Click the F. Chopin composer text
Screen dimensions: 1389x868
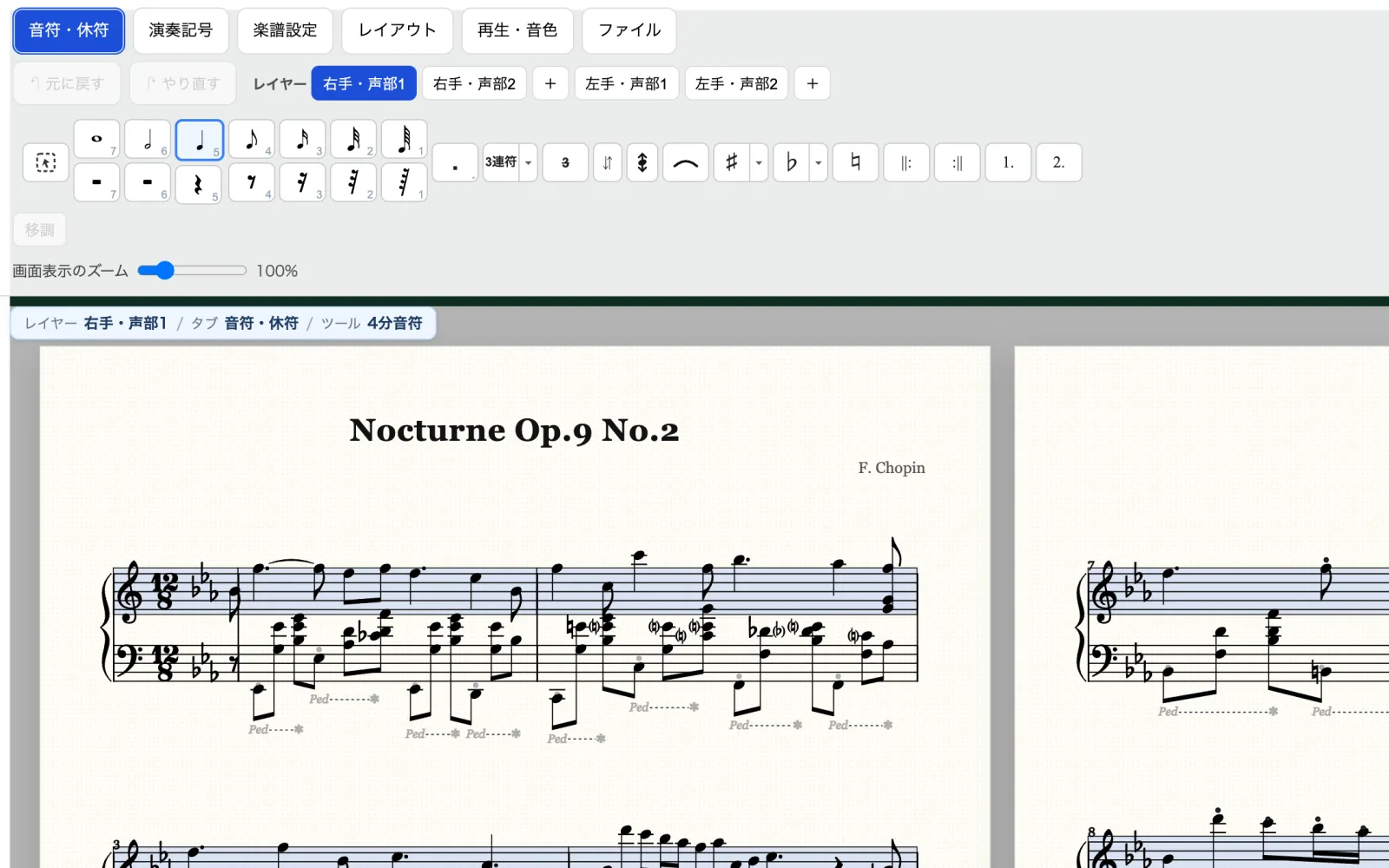point(892,468)
